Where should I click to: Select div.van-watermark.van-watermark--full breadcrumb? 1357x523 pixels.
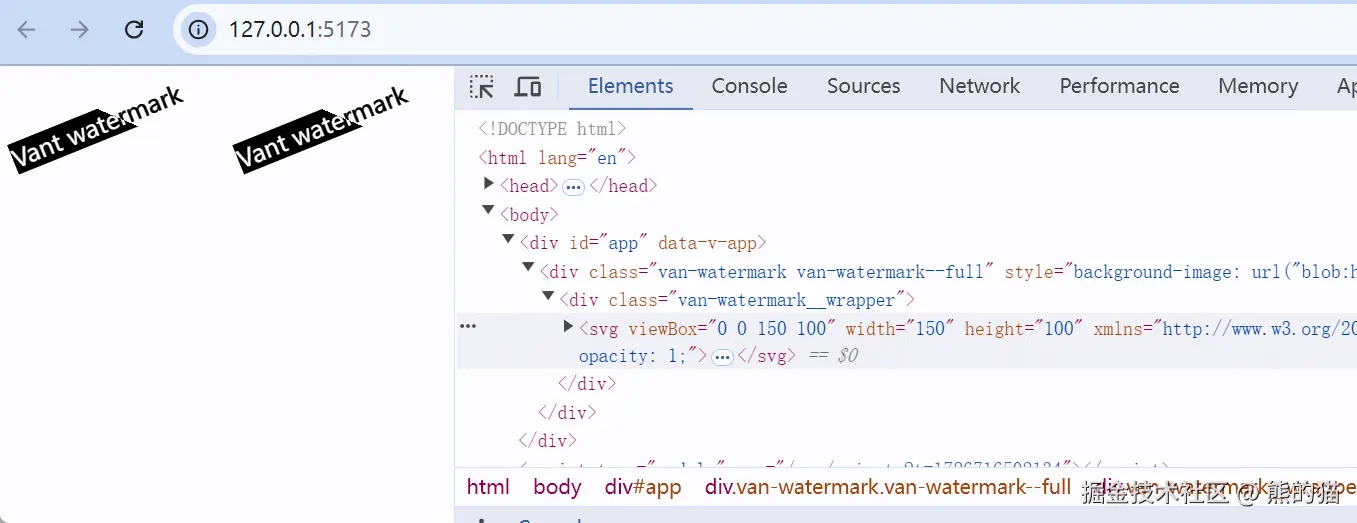coord(888,487)
